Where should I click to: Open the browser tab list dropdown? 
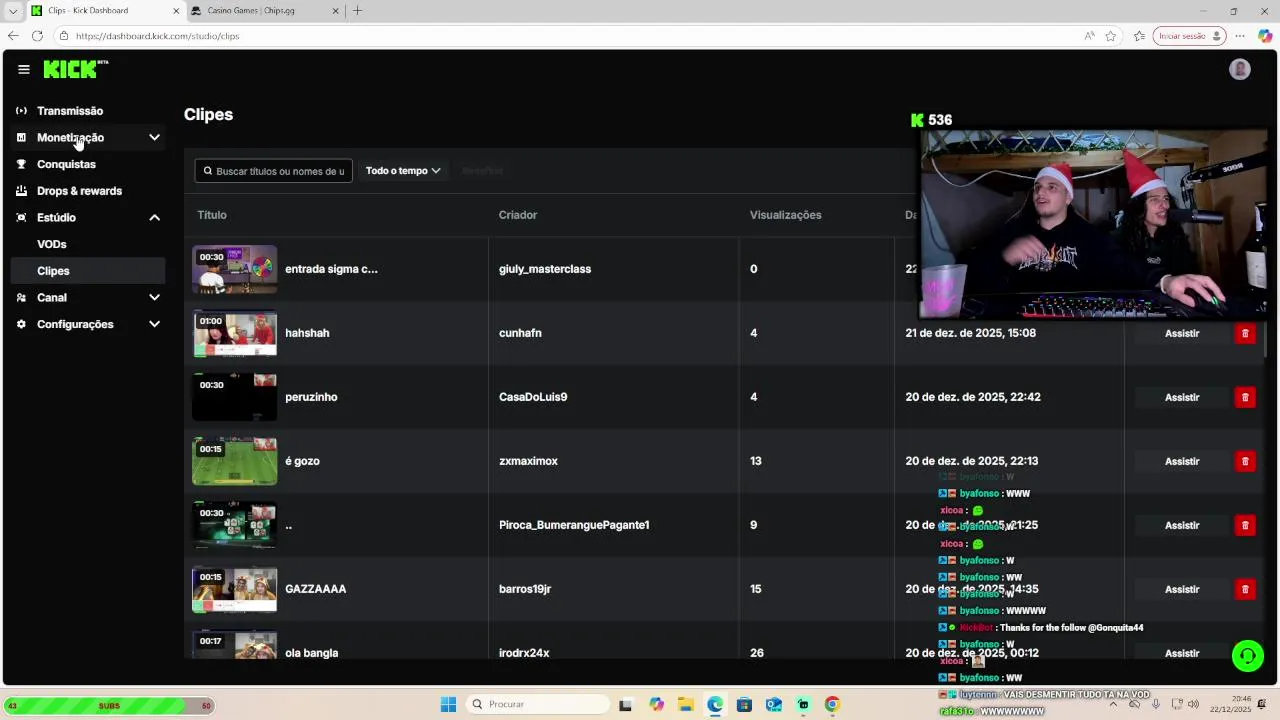tap(12, 11)
